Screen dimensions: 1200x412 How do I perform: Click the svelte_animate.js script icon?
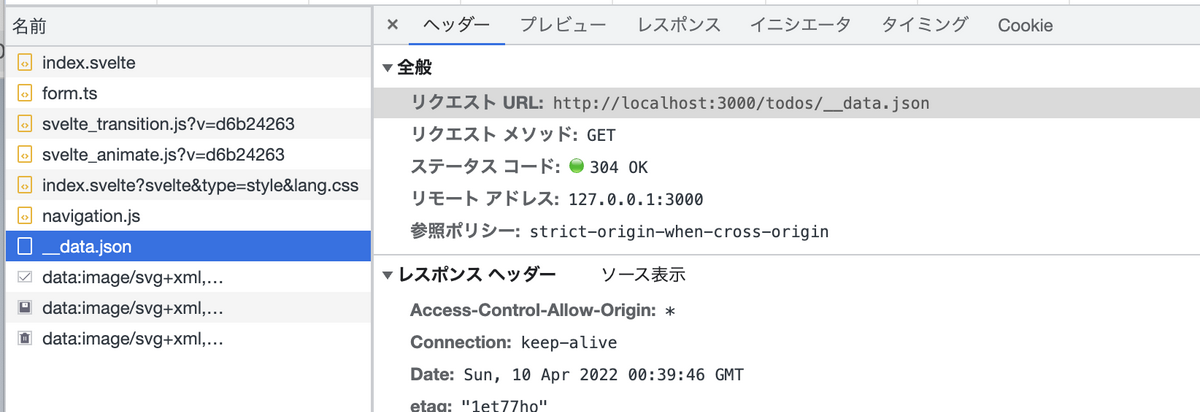click(x=24, y=155)
